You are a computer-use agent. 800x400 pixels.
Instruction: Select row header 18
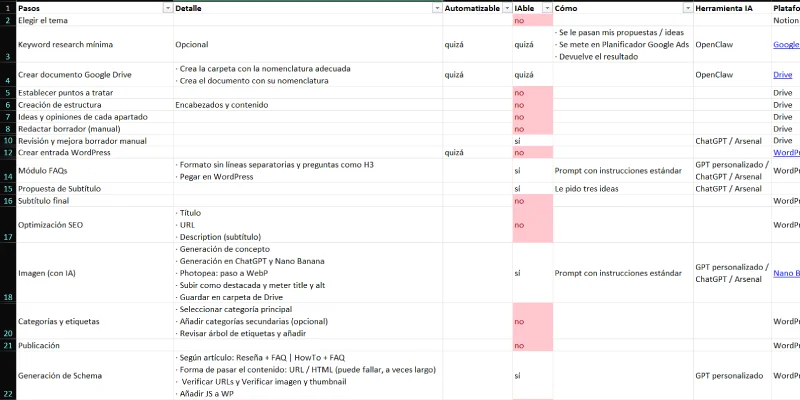click(x=8, y=273)
